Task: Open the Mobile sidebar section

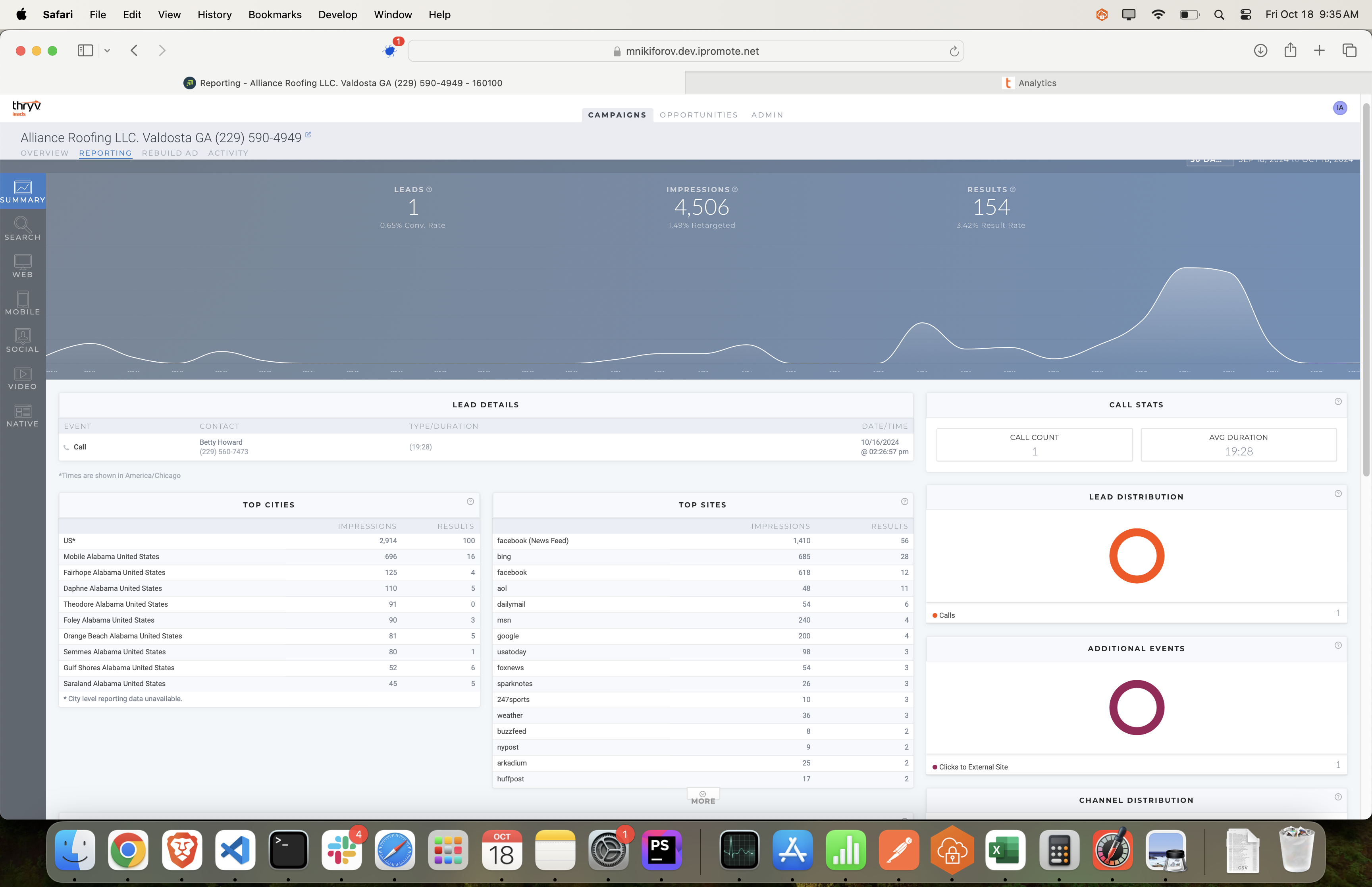Action: click(x=23, y=303)
